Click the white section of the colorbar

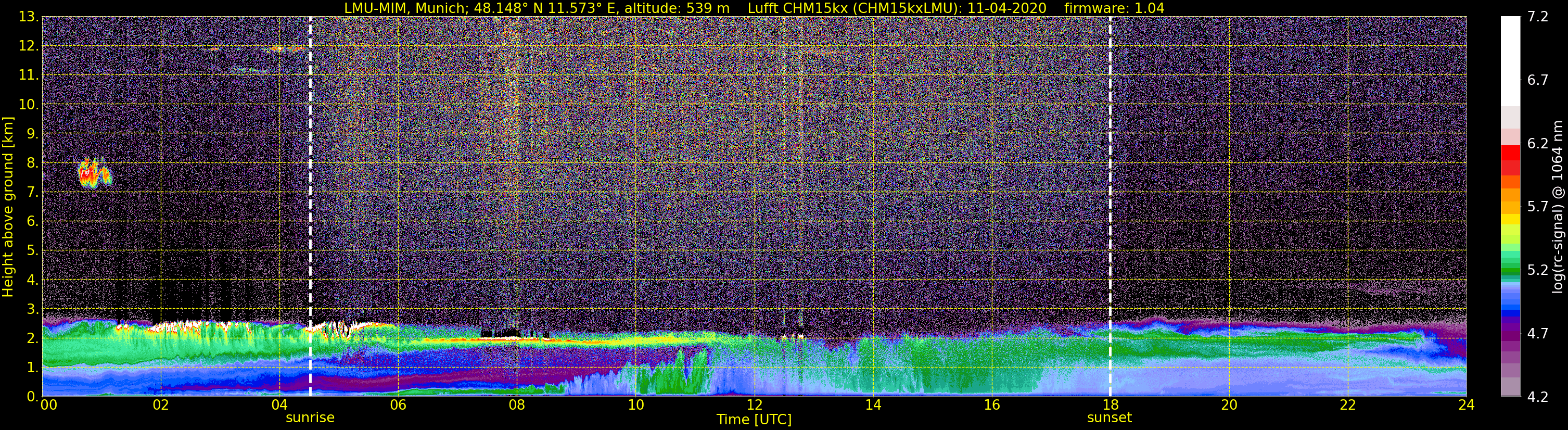1510,61
